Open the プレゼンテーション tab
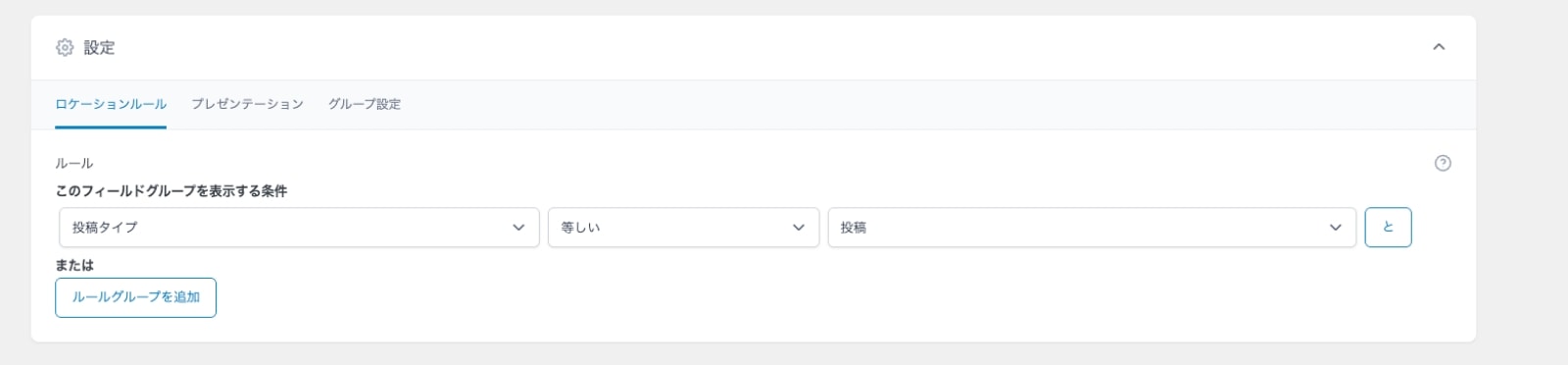Viewport: 1568px width, 365px height. coord(247,104)
